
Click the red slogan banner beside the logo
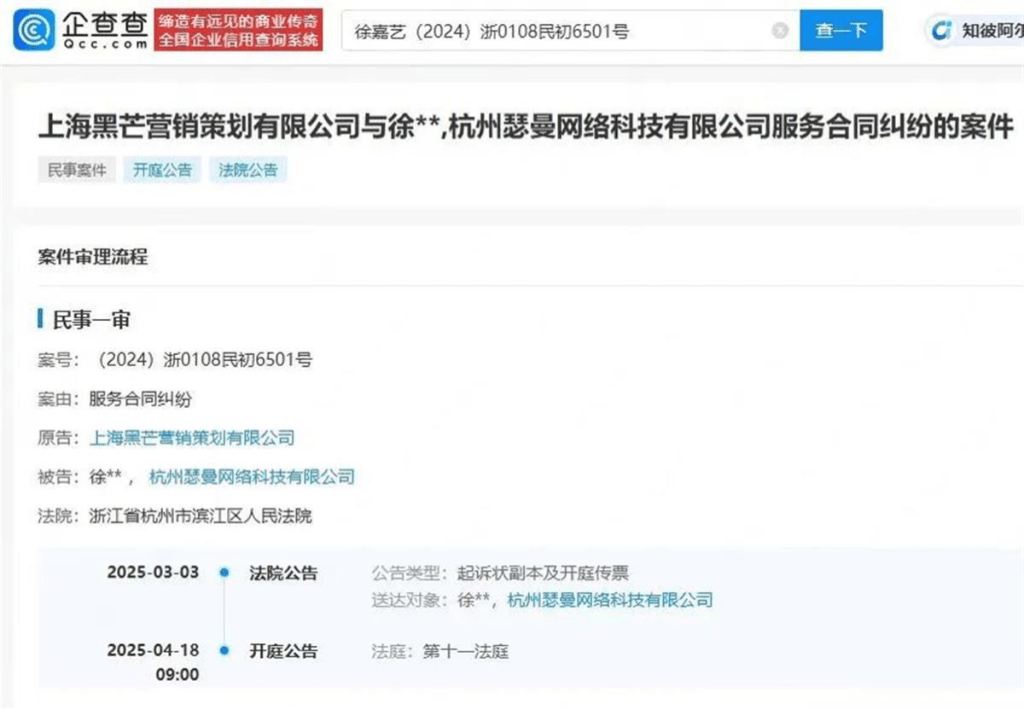pos(239,30)
